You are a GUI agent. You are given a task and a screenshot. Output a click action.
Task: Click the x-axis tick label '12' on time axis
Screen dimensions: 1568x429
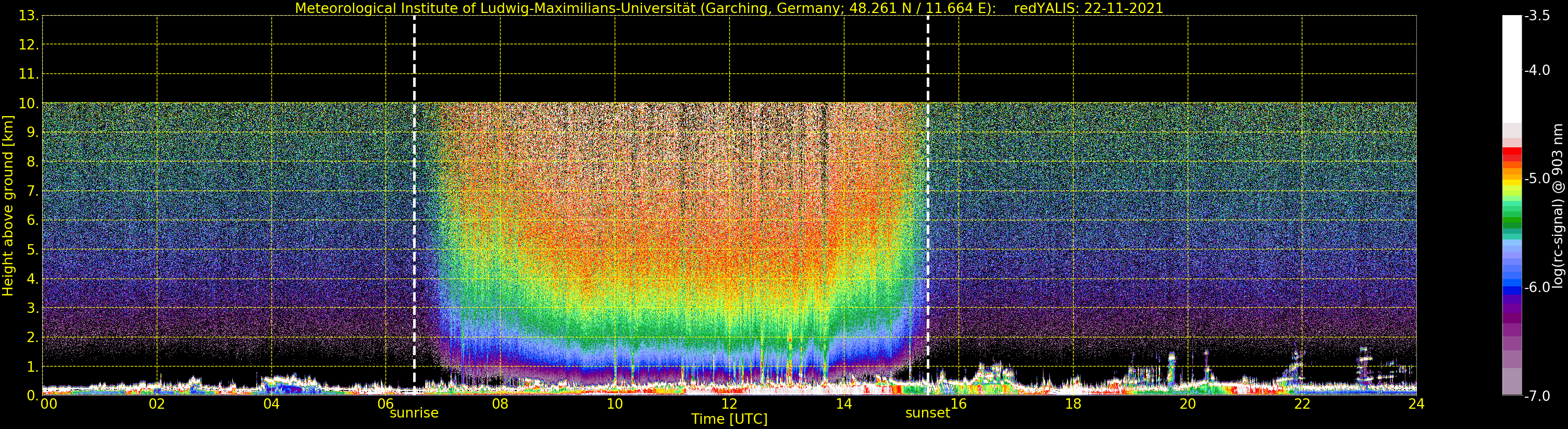pos(729,403)
